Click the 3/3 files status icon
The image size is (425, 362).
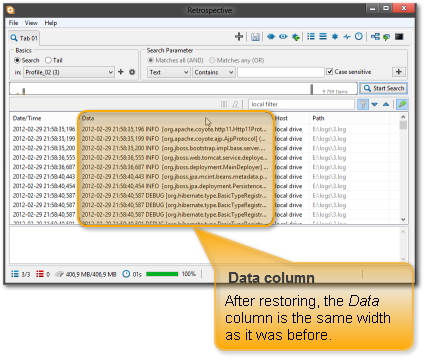pyautogui.click(x=15, y=274)
